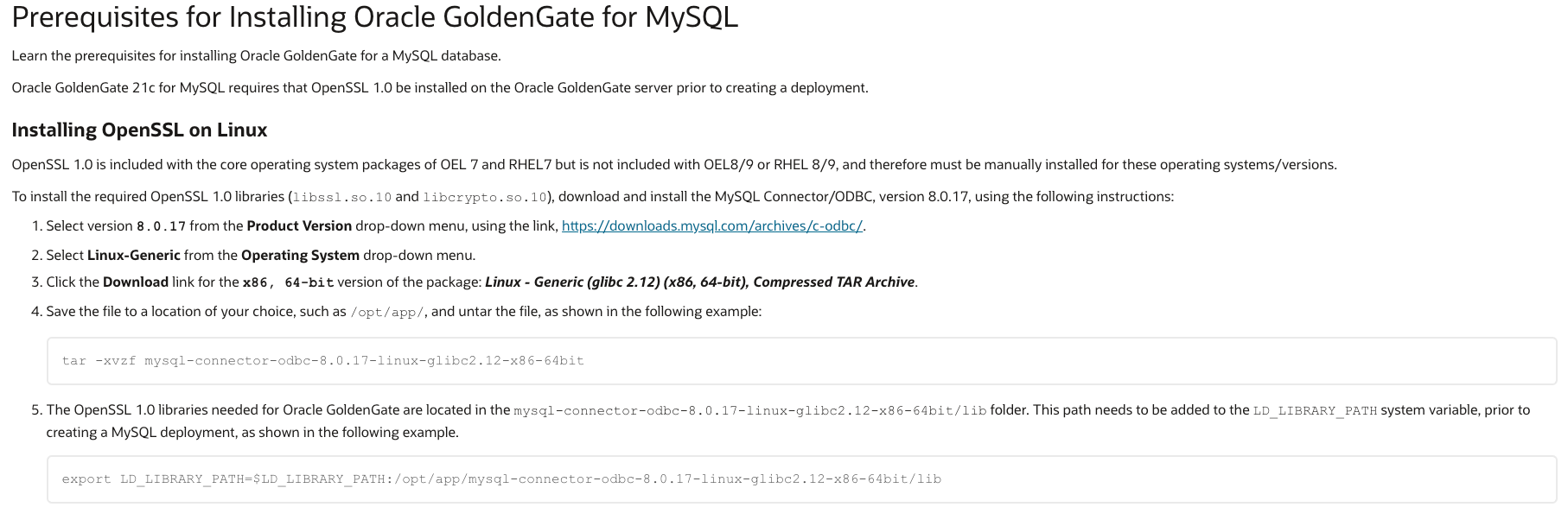Click the bold 'Linux-Generic' text

coord(134,256)
